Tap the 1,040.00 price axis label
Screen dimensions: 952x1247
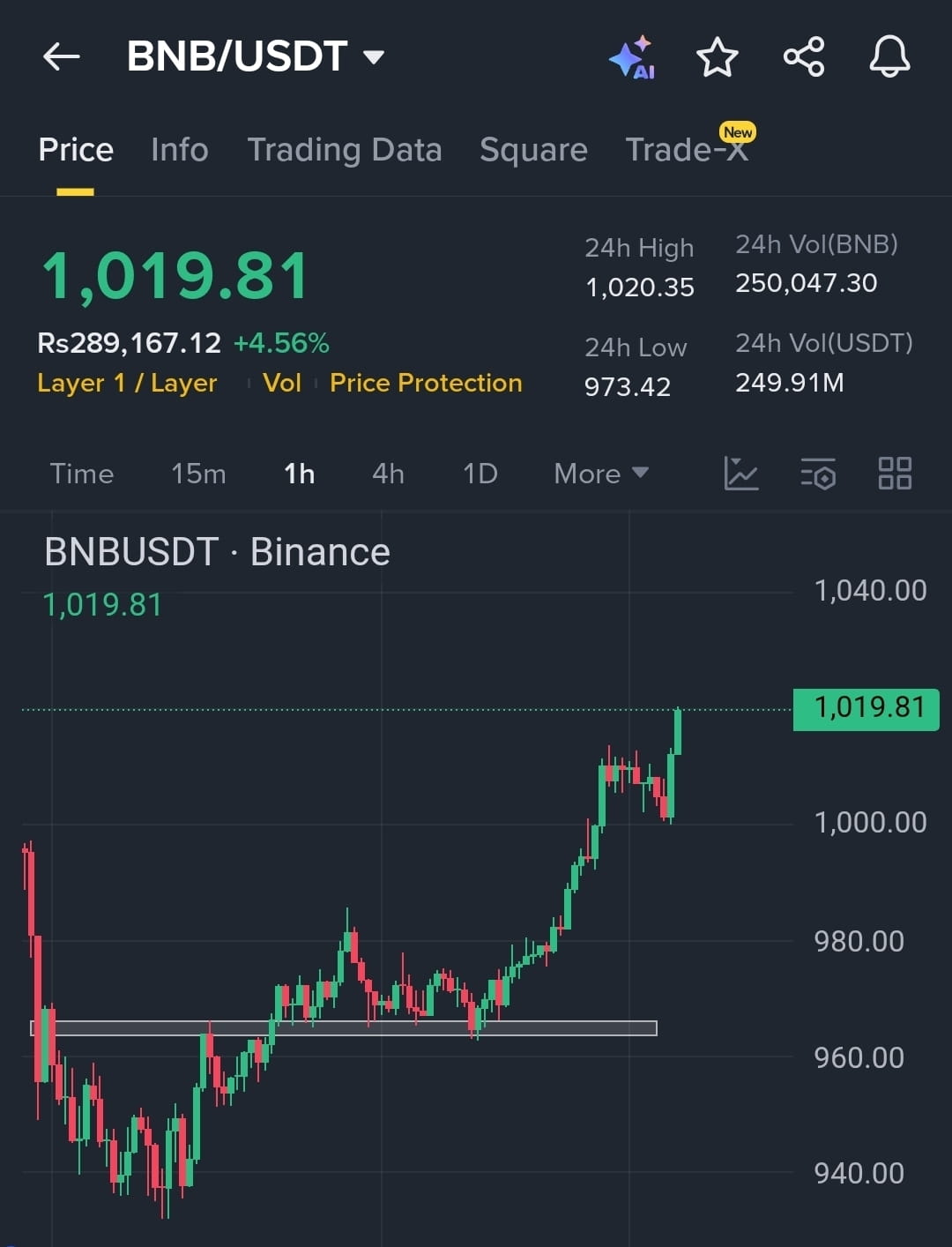point(871,591)
